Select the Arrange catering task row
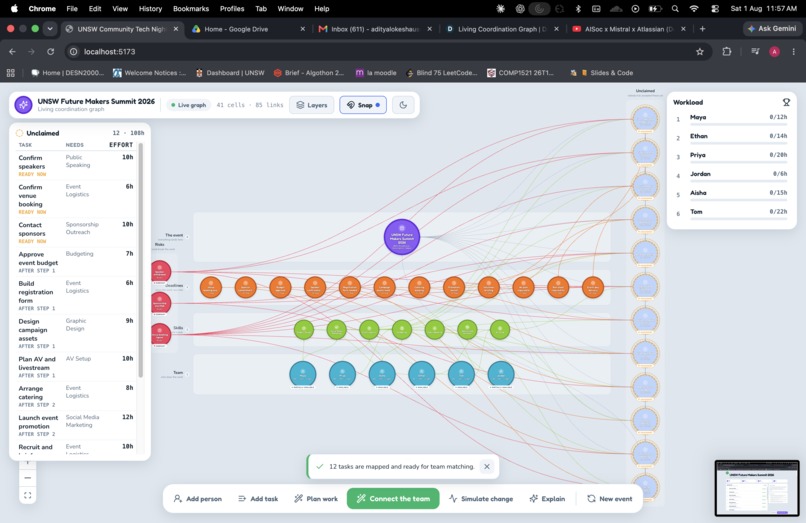The height and width of the screenshot is (523, 806). pyautogui.click(x=76, y=396)
